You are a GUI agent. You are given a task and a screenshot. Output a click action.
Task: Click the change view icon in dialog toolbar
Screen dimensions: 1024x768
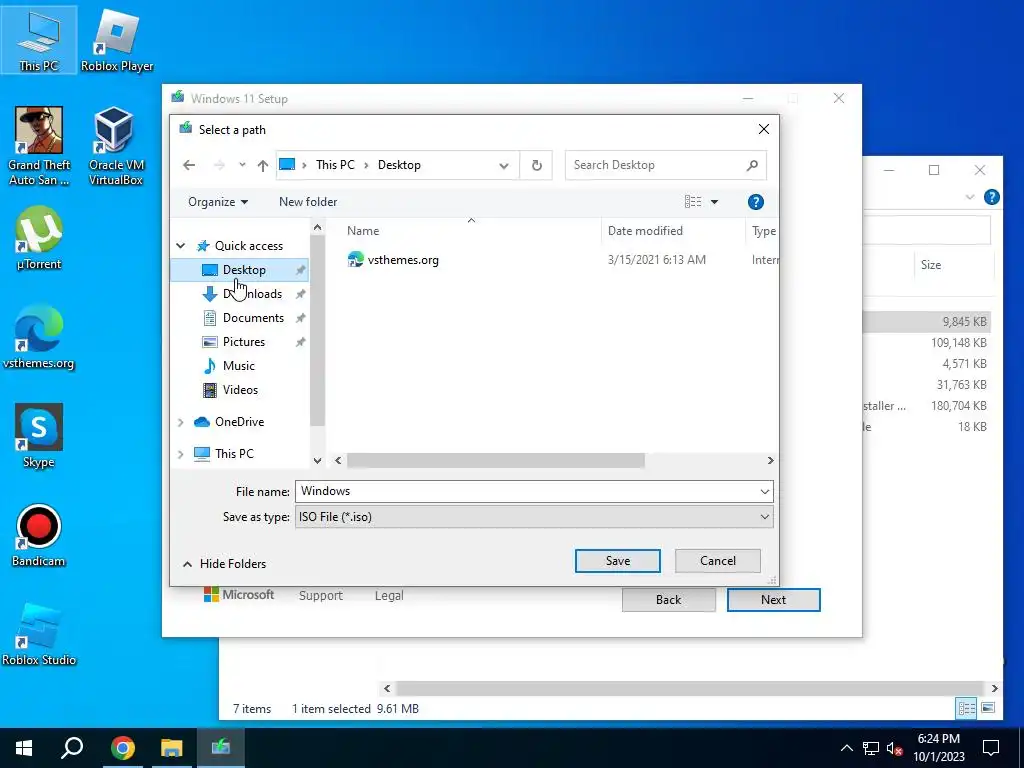click(x=693, y=202)
